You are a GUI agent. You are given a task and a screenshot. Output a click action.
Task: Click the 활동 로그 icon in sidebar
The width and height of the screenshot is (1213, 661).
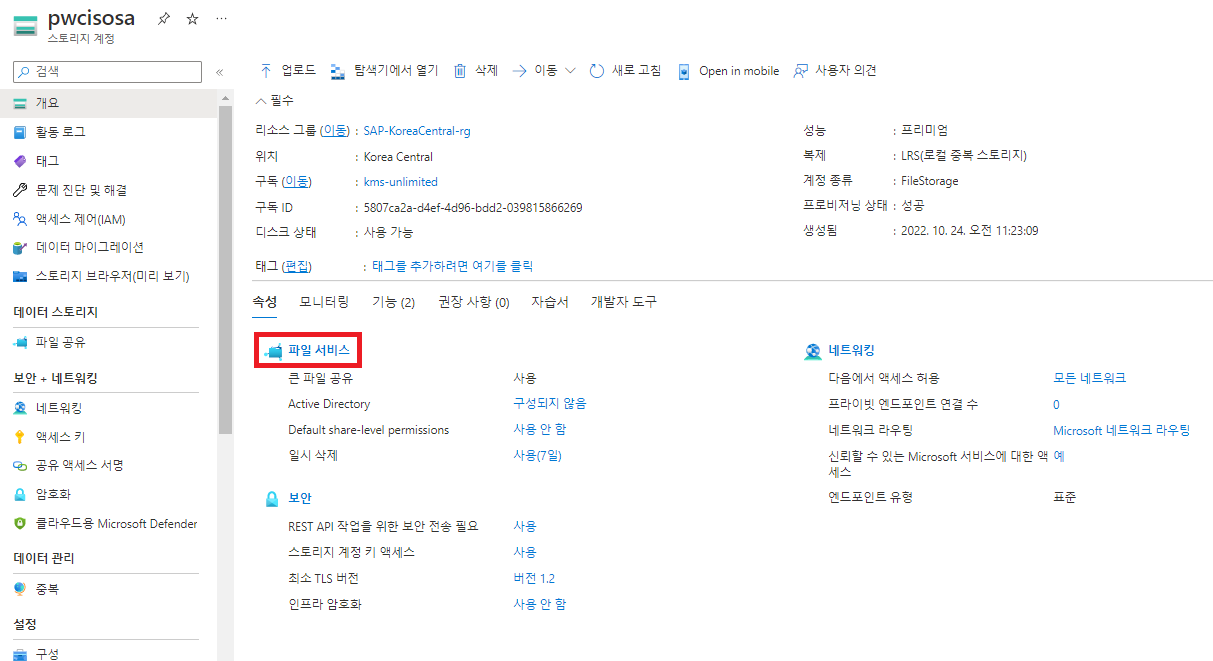20,132
